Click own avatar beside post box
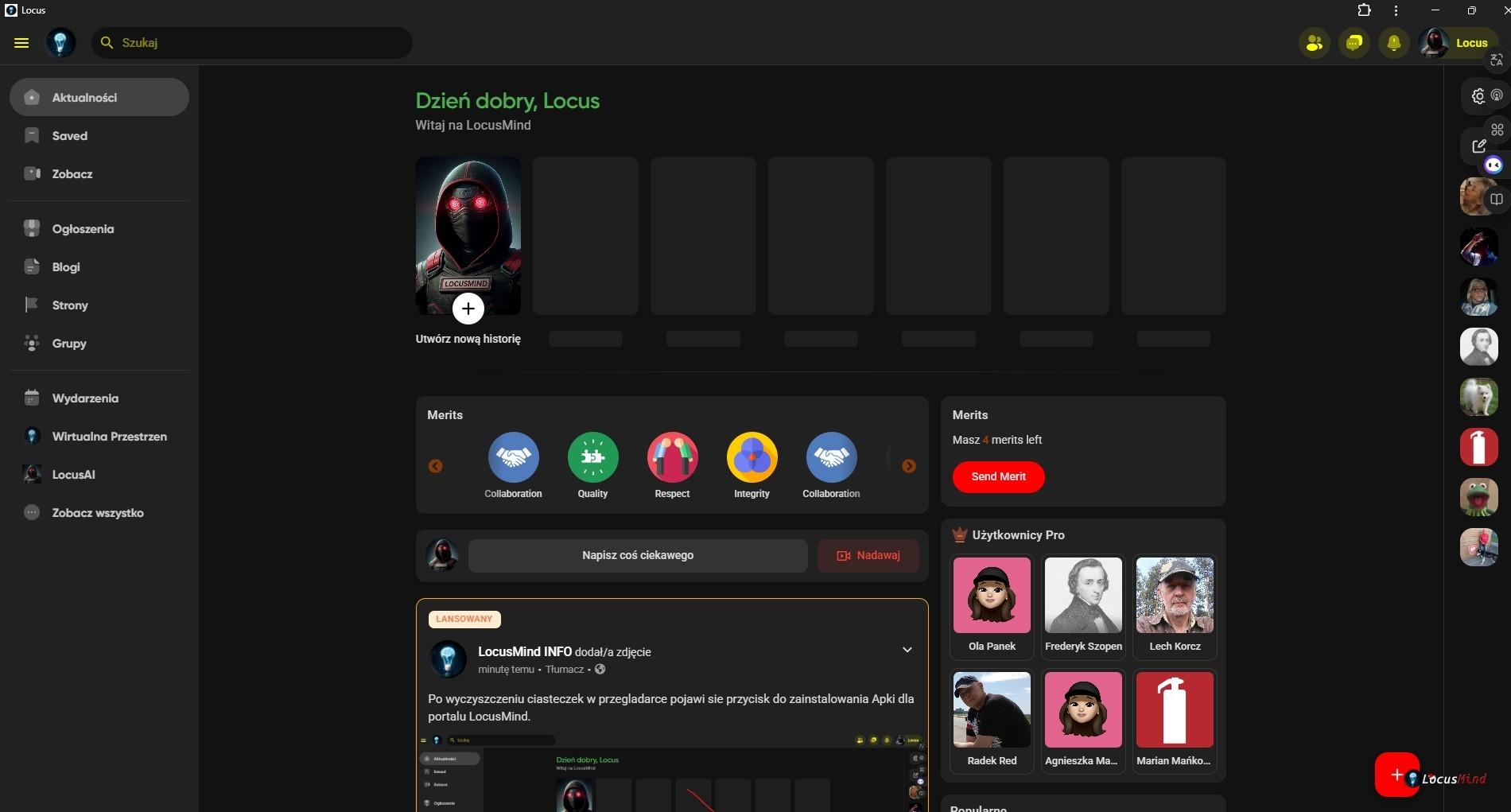Viewport: 1511px width, 812px height. (441, 555)
